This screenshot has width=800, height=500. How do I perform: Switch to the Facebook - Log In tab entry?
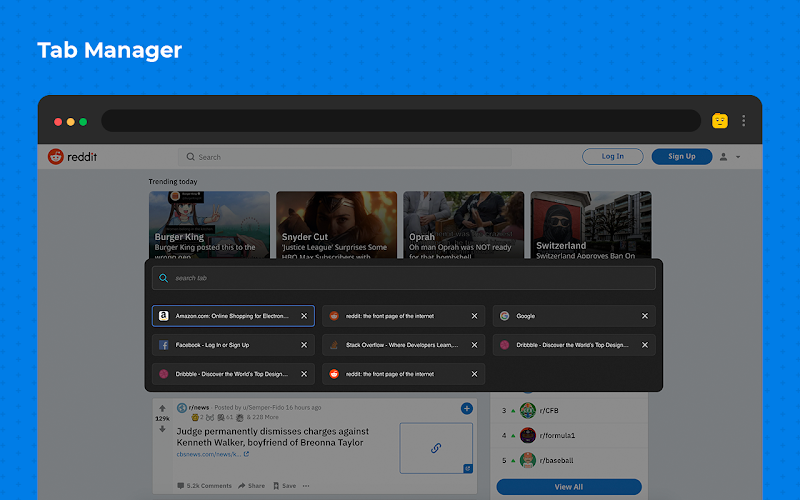(x=233, y=345)
